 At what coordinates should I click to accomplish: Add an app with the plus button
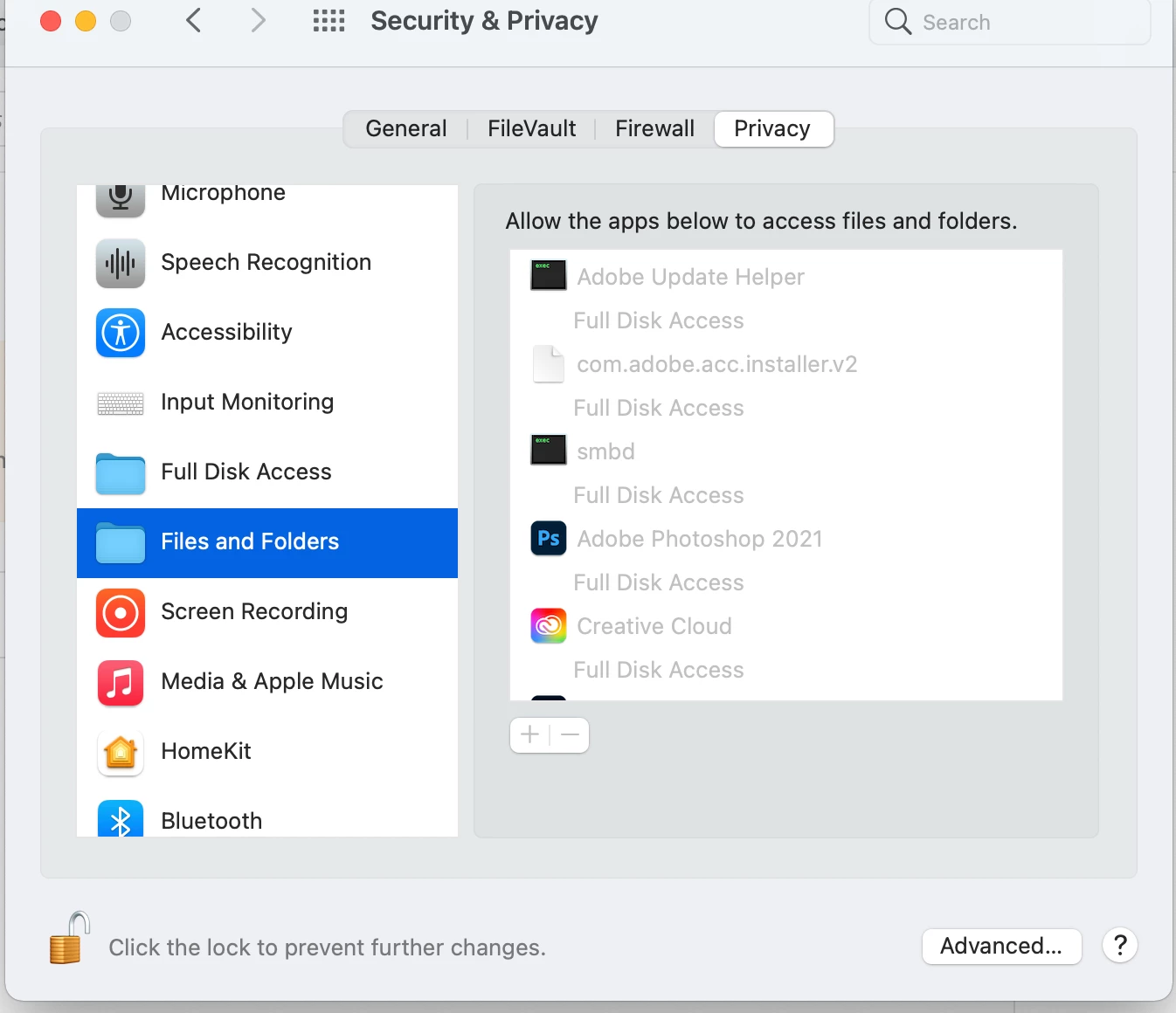pyautogui.click(x=529, y=735)
